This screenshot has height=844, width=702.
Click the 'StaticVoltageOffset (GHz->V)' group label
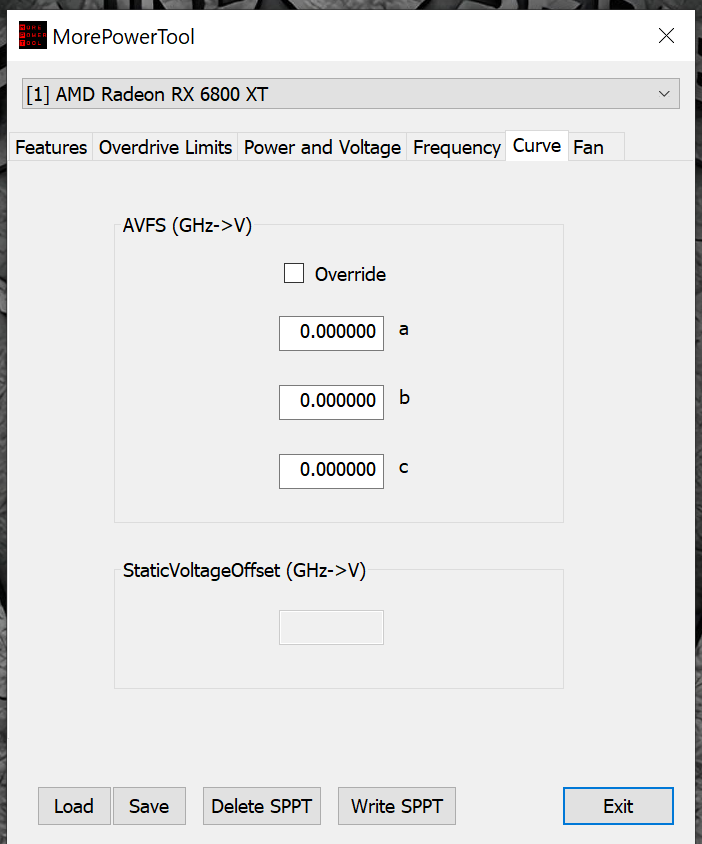(x=244, y=570)
